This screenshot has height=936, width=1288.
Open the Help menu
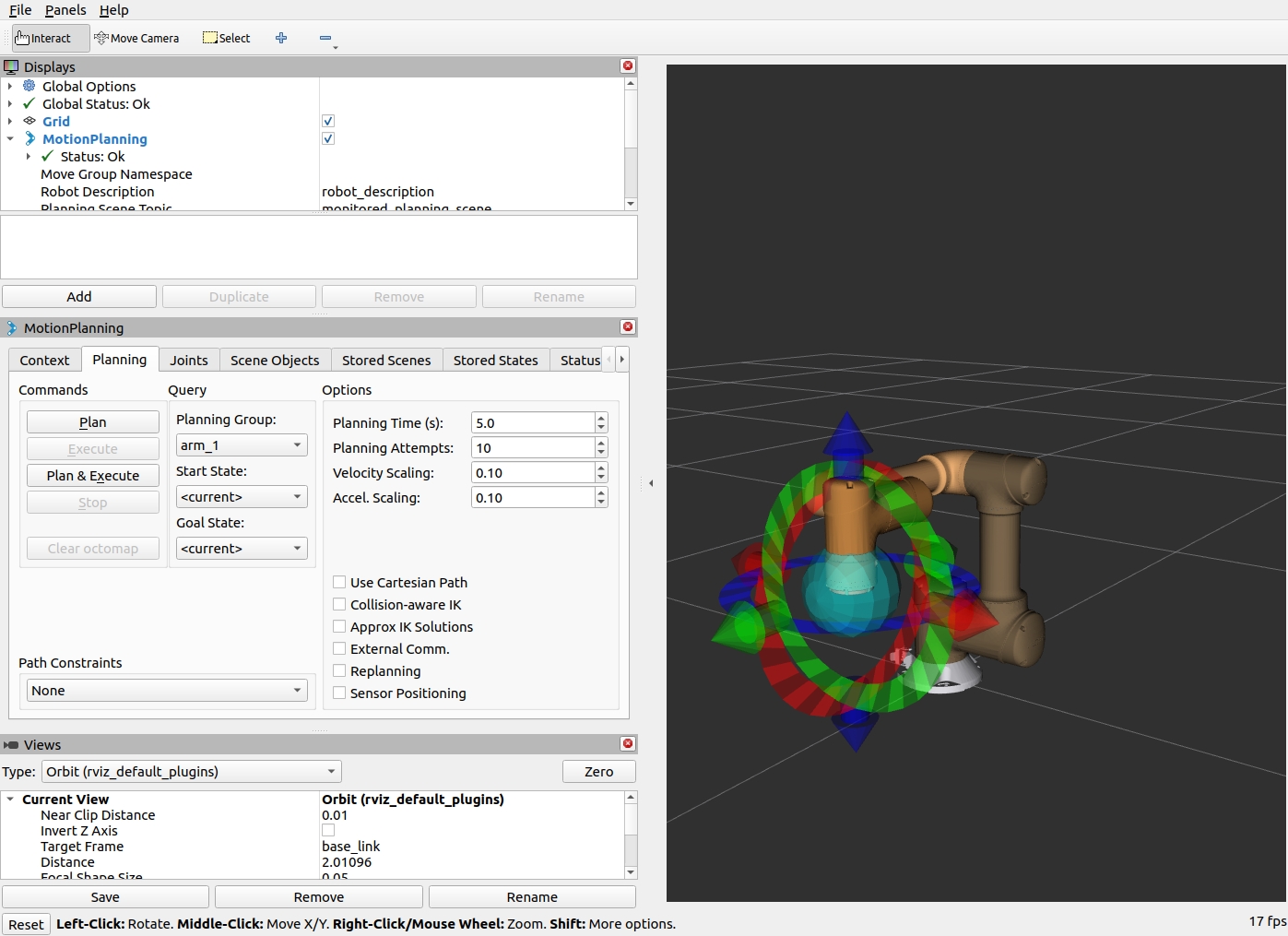(114, 10)
